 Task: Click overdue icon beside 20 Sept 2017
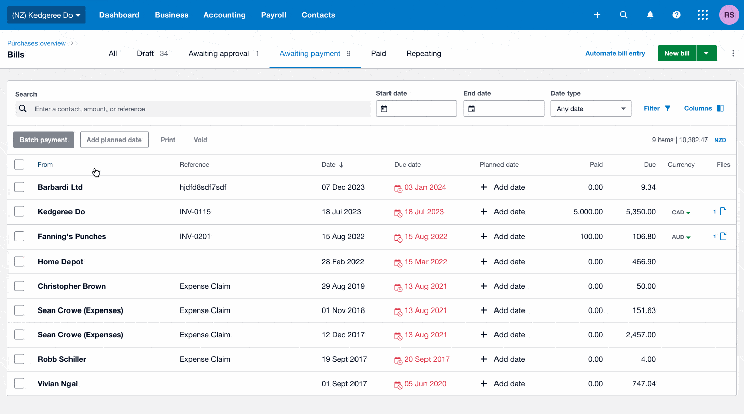398,360
